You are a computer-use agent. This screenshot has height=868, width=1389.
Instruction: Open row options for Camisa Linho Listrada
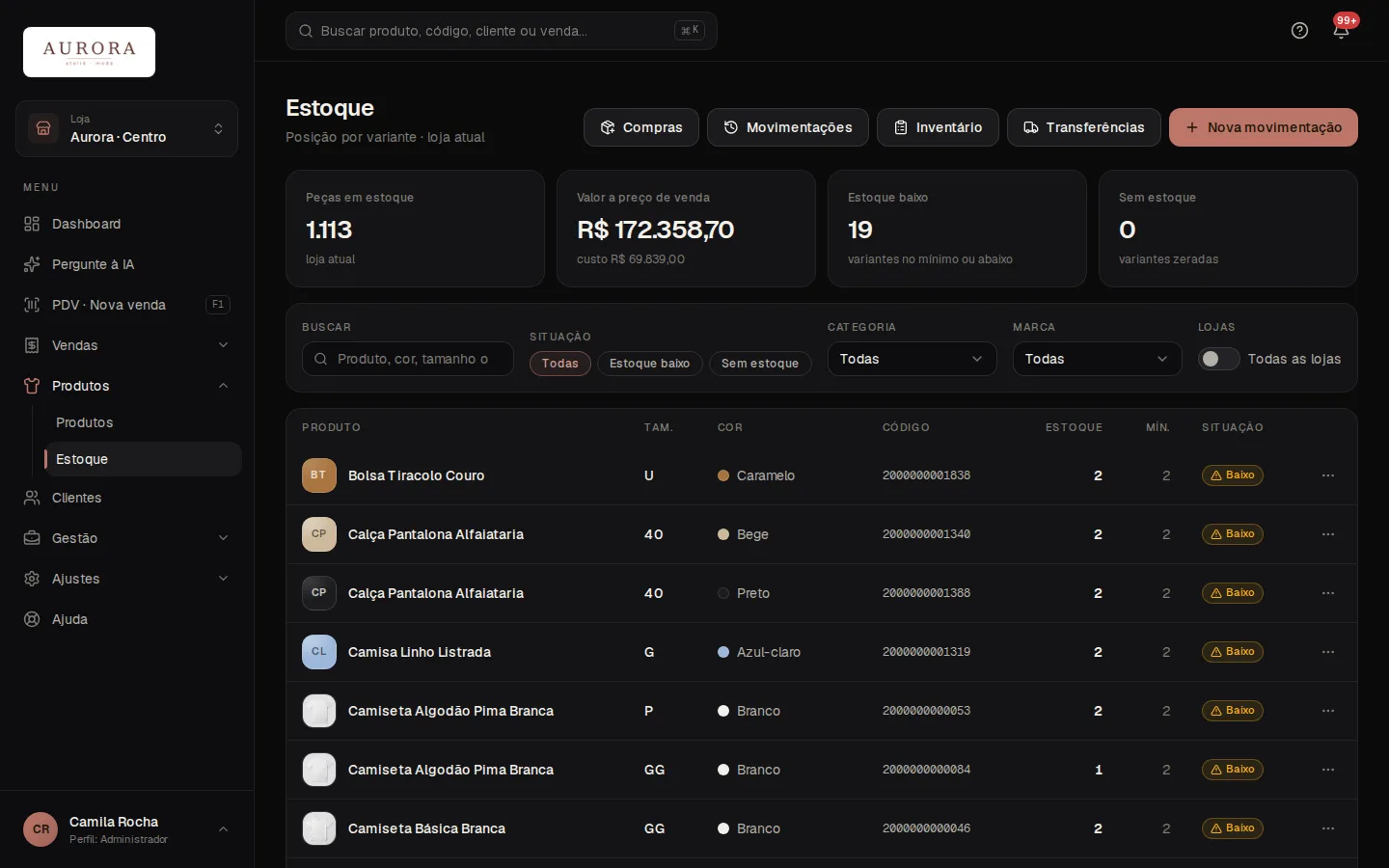1328,652
